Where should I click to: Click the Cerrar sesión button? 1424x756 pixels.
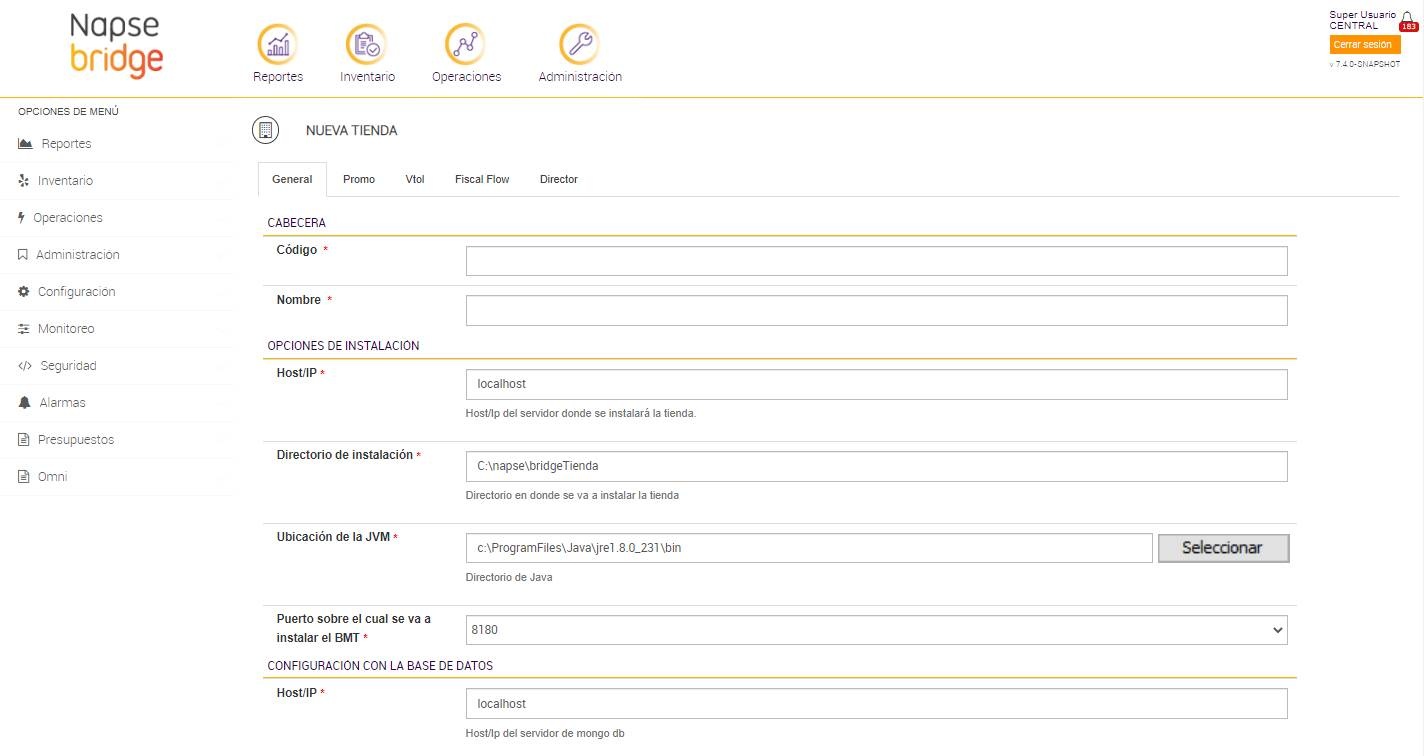1362,45
